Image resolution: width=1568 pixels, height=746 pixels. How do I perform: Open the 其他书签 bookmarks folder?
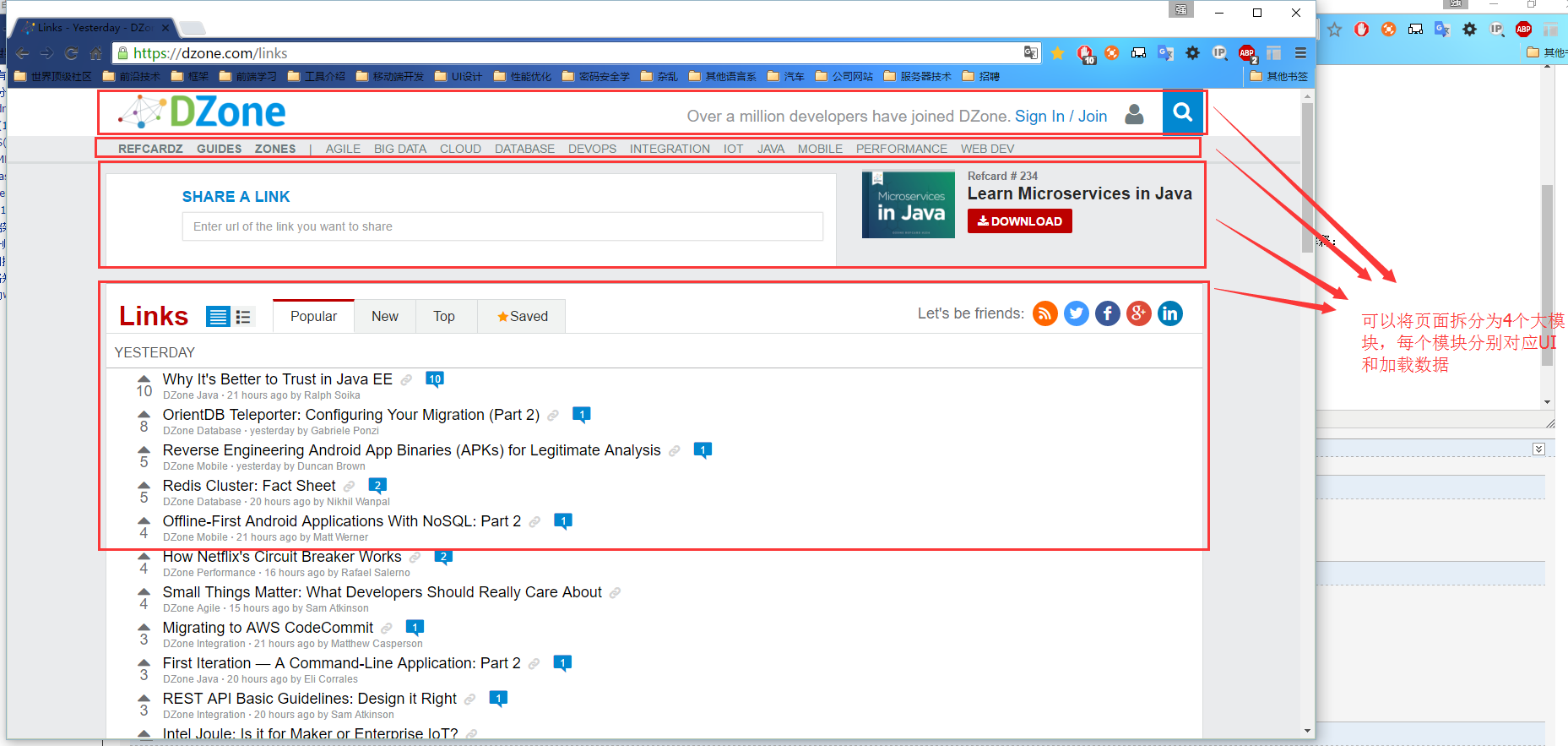point(1279,76)
